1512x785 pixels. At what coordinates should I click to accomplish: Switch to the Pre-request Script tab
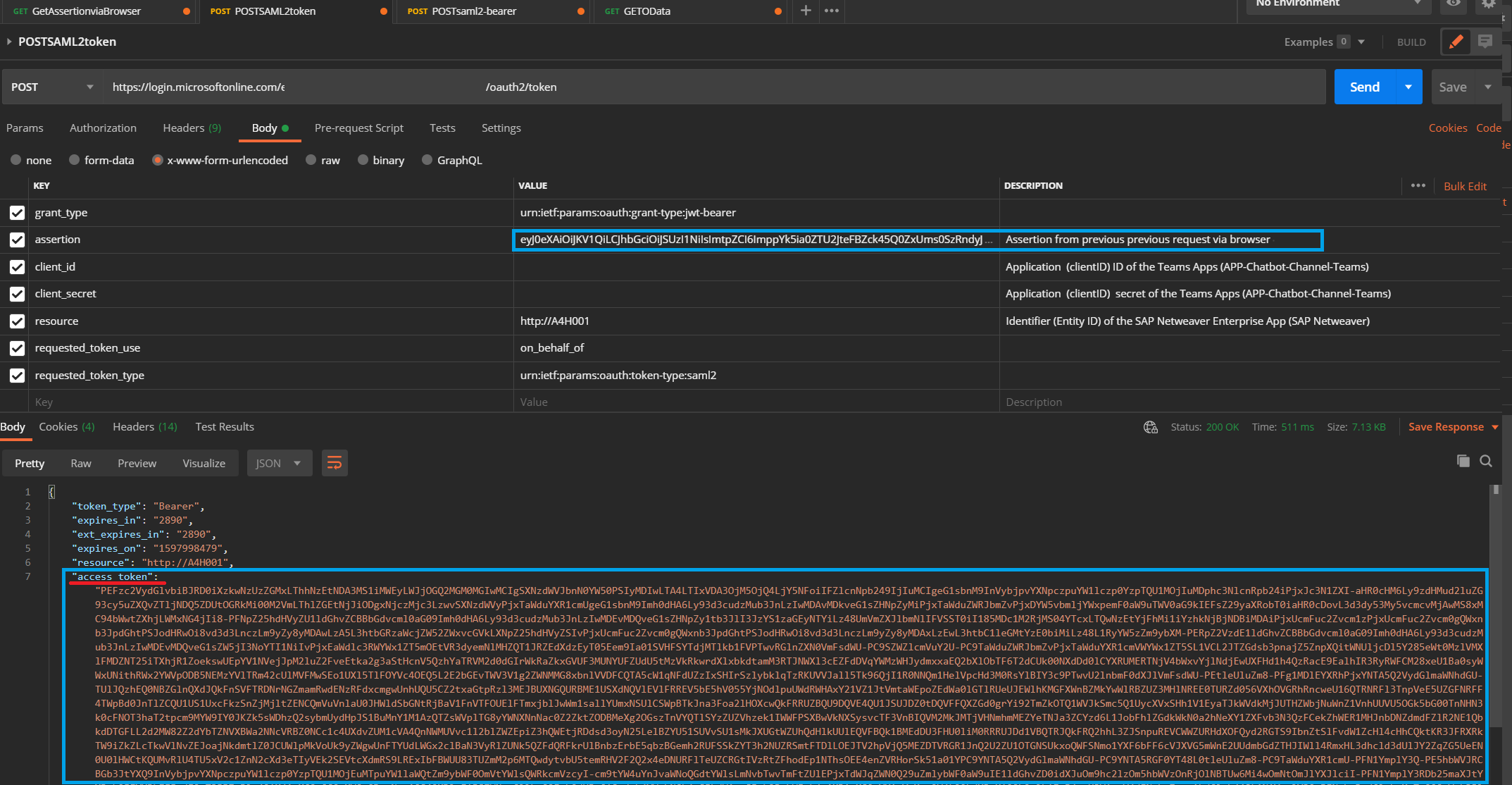(x=359, y=128)
